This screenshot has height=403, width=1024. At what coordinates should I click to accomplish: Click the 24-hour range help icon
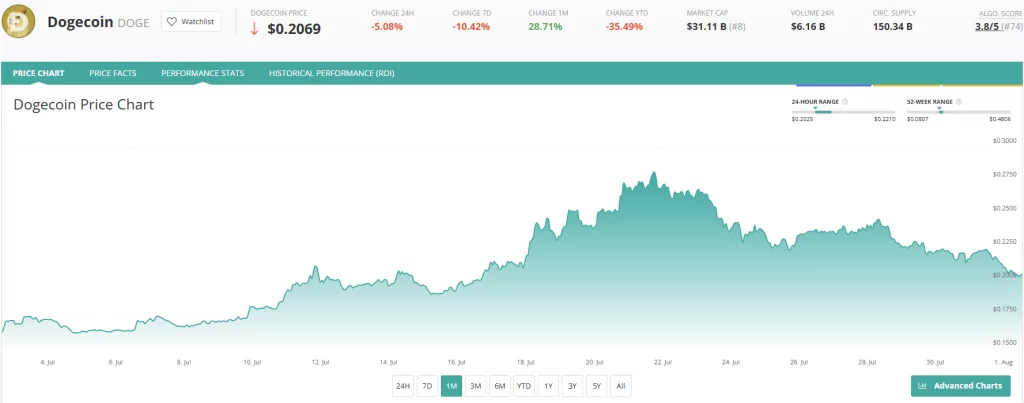coord(845,102)
